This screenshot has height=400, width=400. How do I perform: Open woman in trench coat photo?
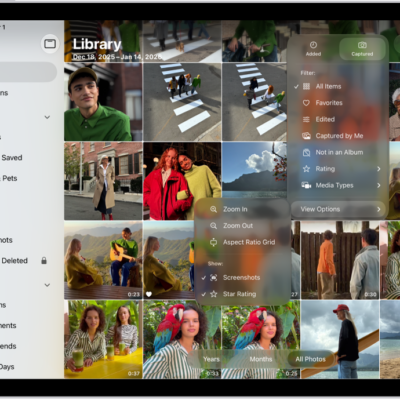(x=103, y=181)
